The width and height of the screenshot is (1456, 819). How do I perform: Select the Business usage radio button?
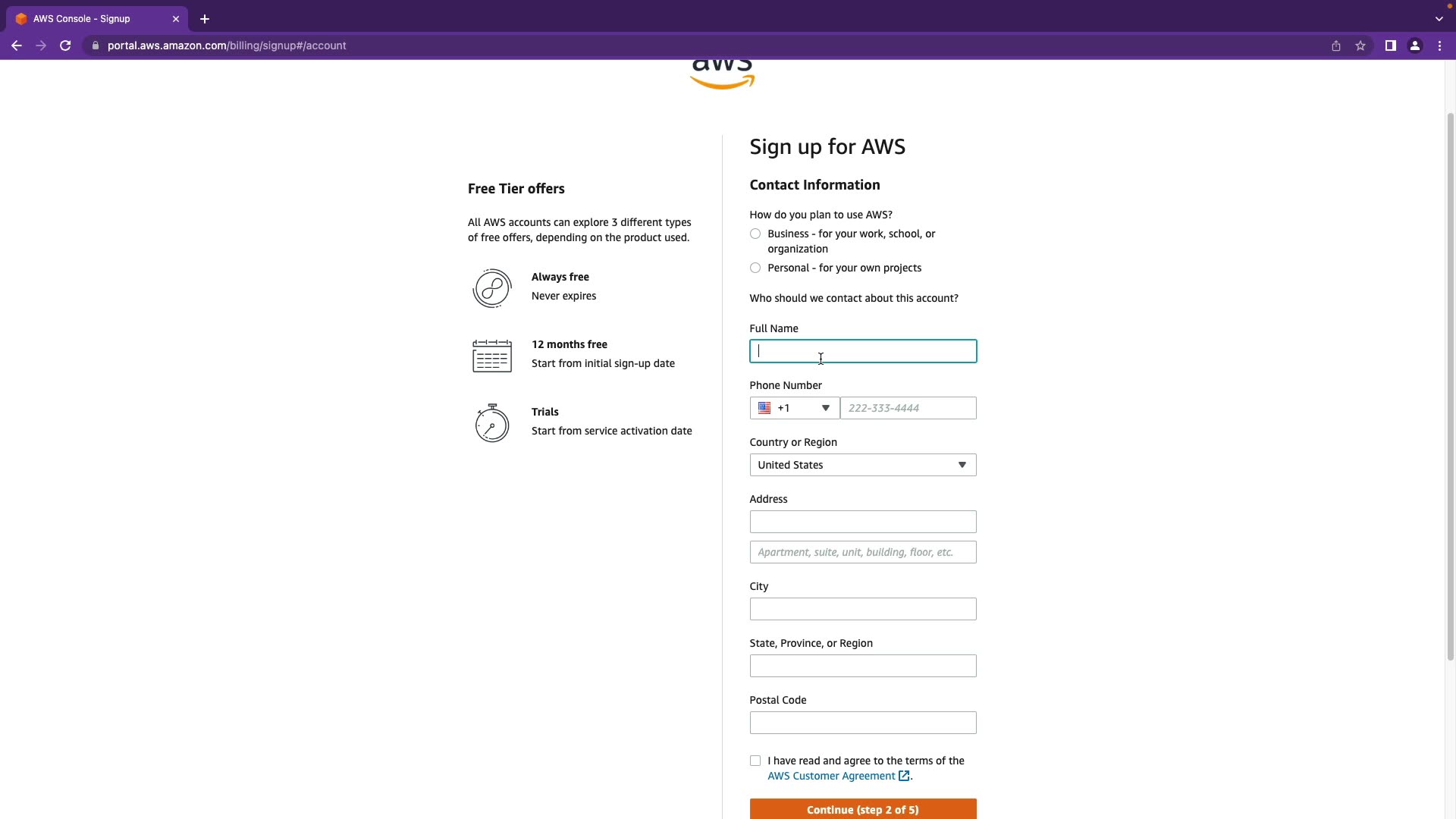[x=755, y=234]
